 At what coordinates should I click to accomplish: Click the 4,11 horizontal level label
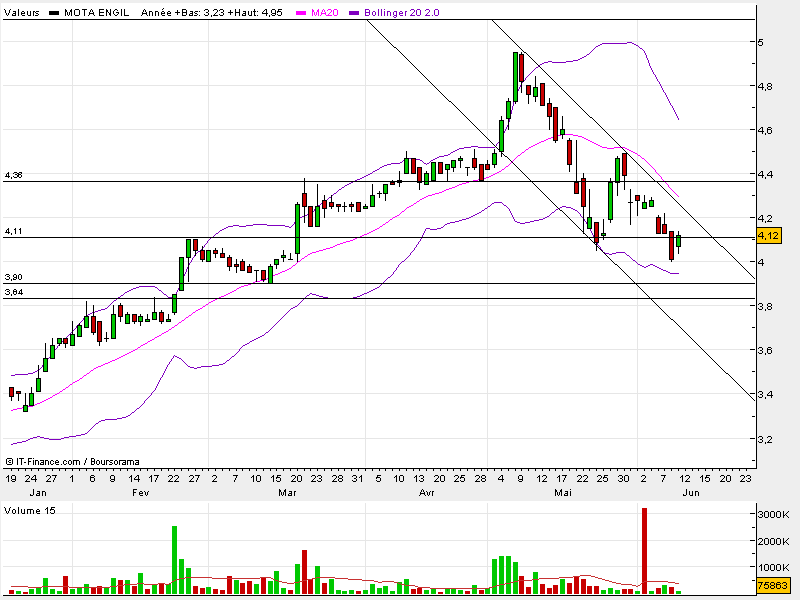click(x=14, y=231)
